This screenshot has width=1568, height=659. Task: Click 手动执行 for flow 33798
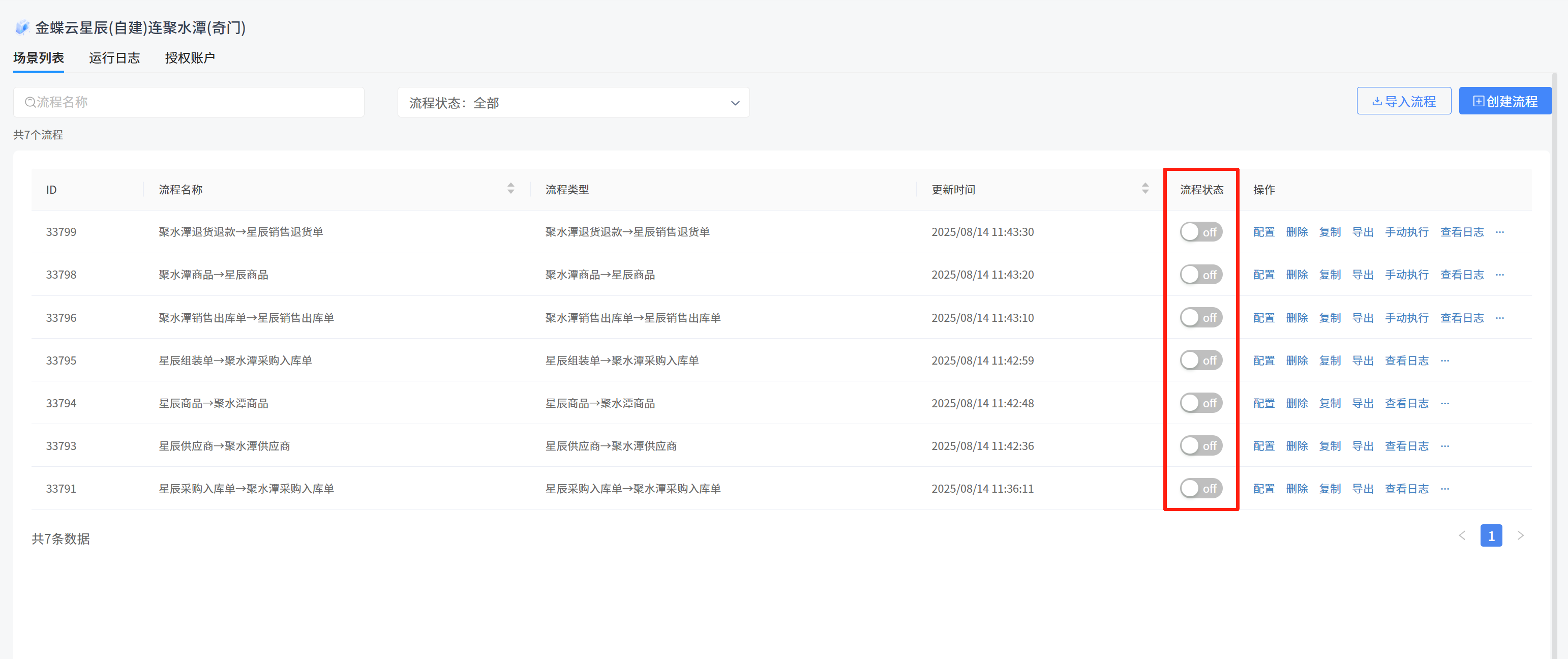tap(1406, 275)
